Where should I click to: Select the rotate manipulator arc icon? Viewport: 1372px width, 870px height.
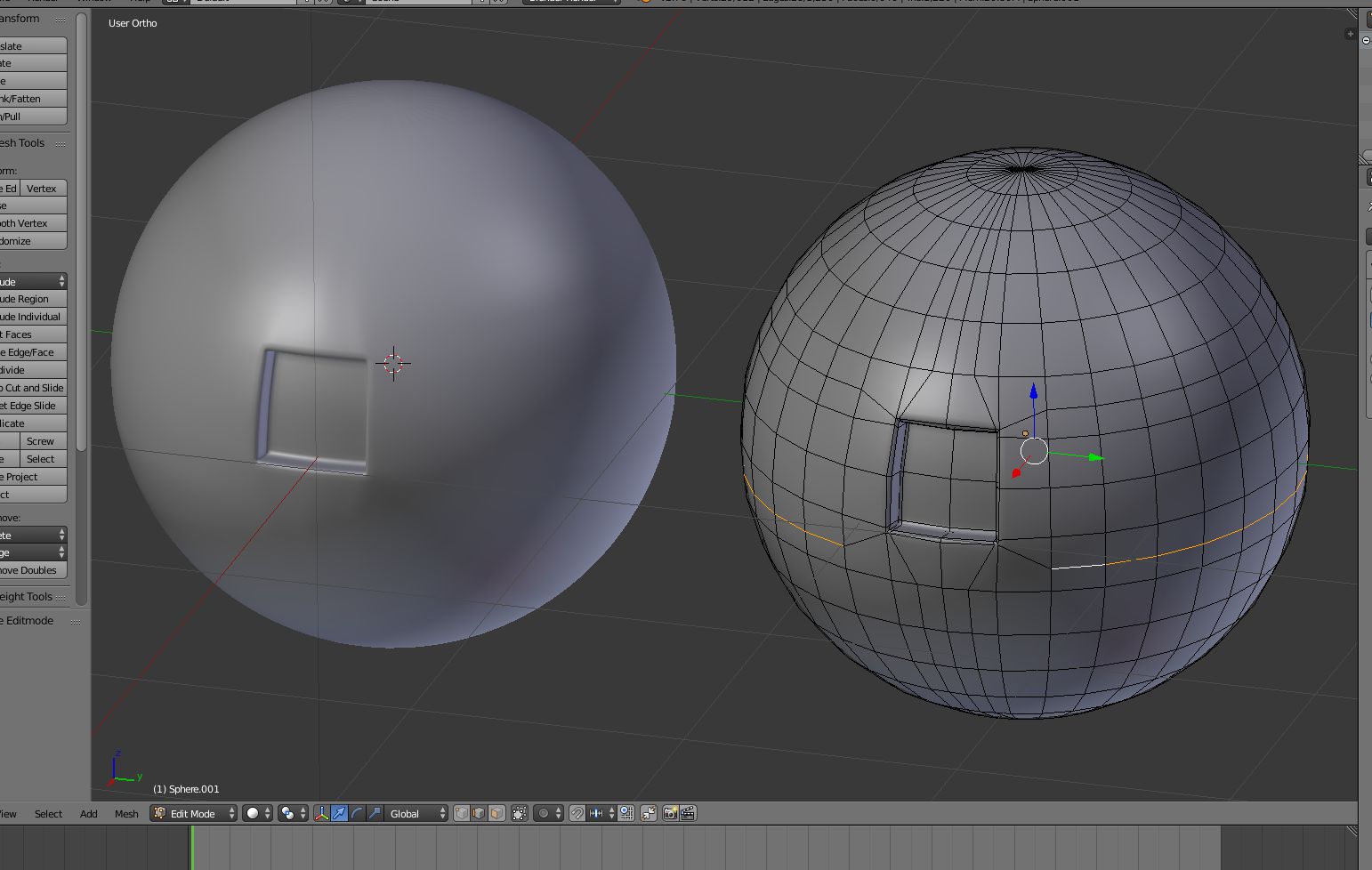tap(357, 813)
